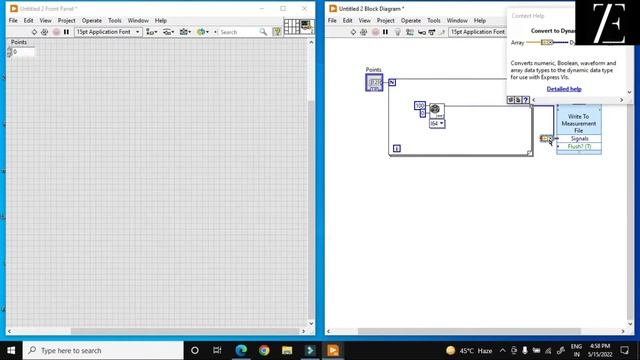The height and width of the screenshot is (360, 640).
Task: Click Block Diagram horizontal scrollbar
Action: click(476, 331)
